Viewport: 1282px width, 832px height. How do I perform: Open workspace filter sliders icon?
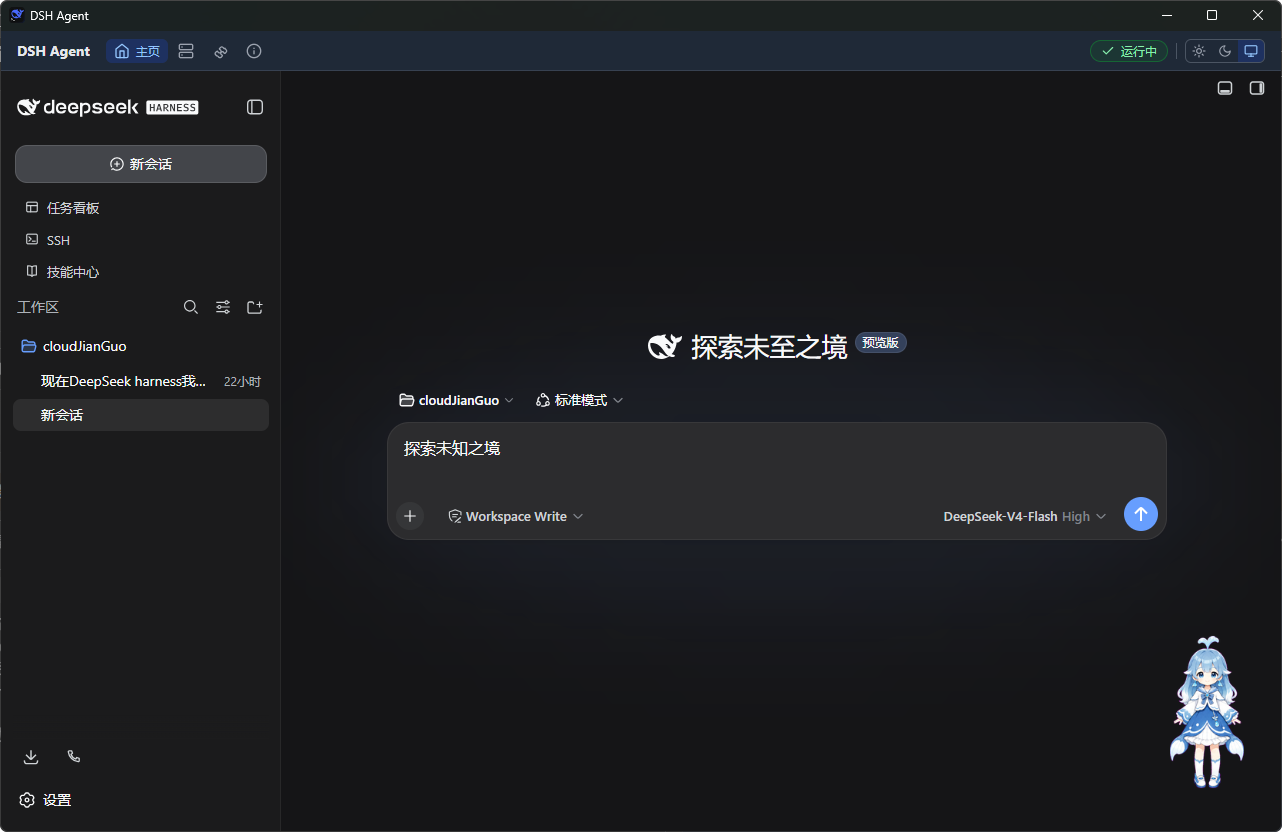223,307
